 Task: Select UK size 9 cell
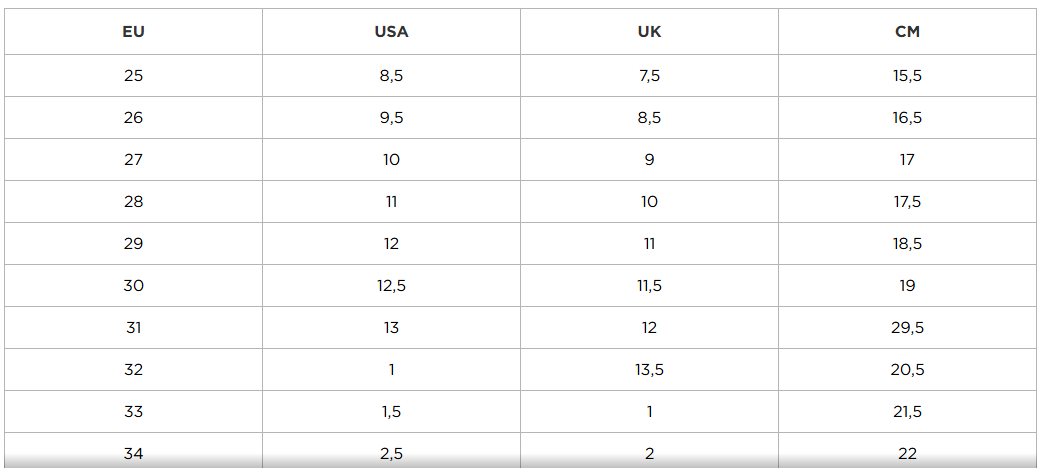[649, 160]
